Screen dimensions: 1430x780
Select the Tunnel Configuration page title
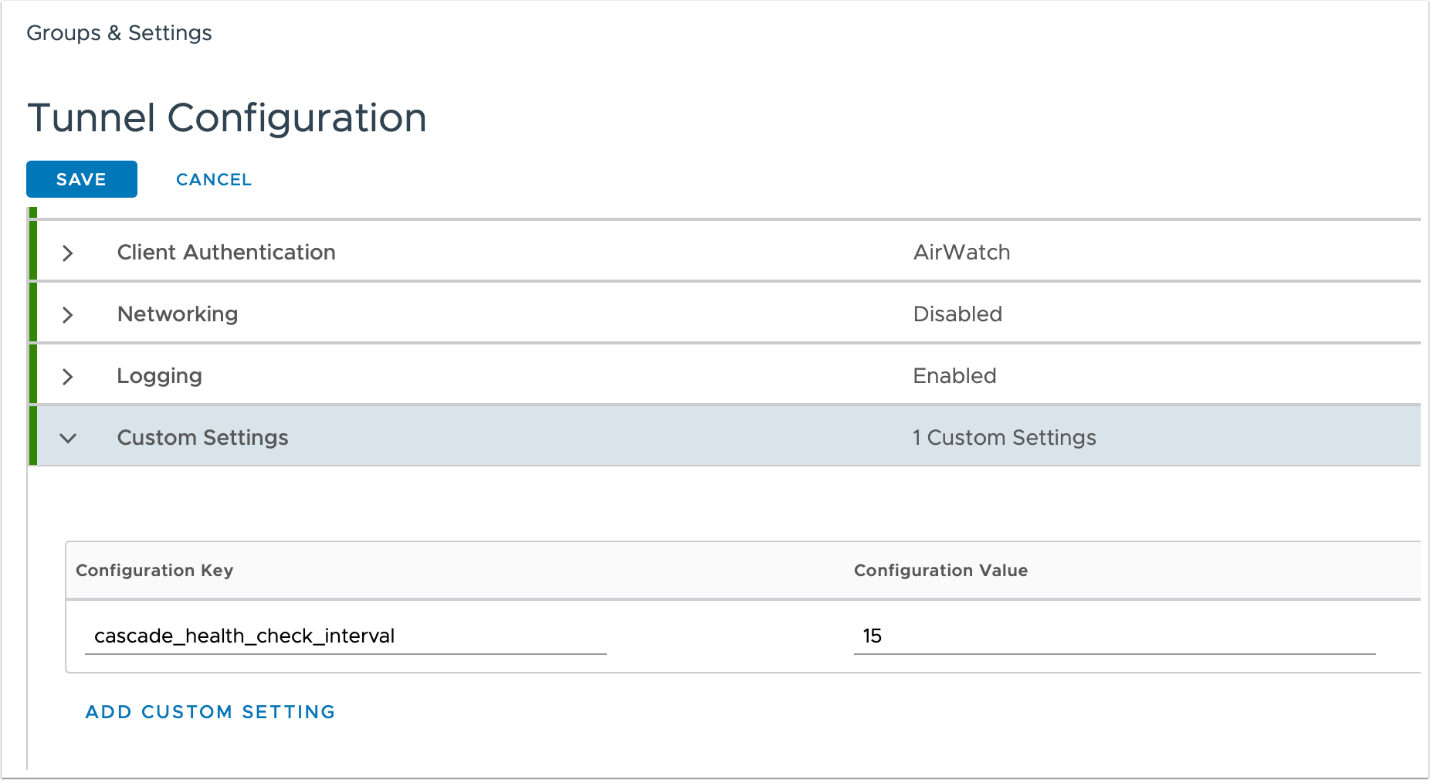227,117
